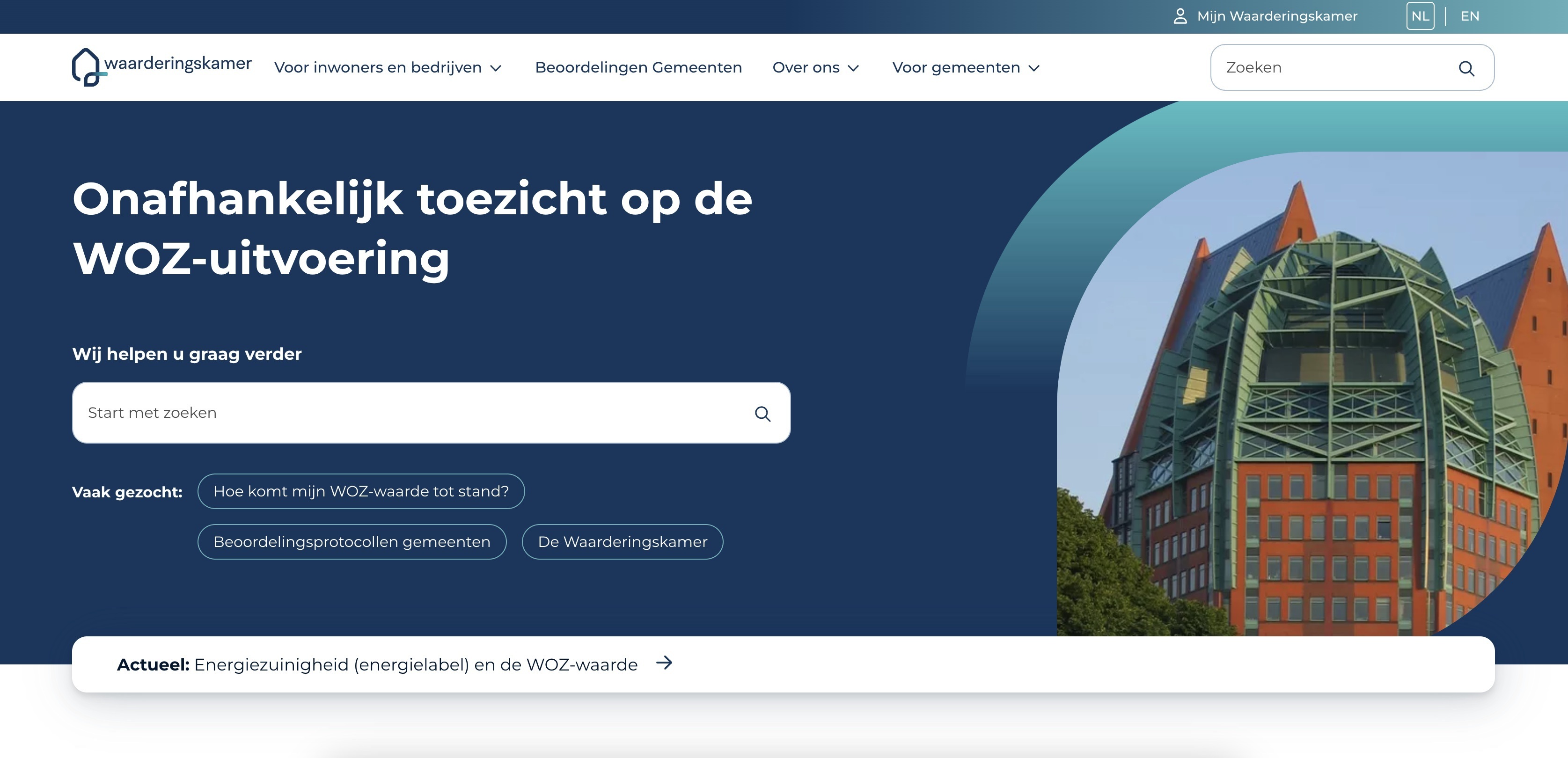
Task: Expand the Voor inwoners en bedrijven menu
Action: click(x=388, y=67)
